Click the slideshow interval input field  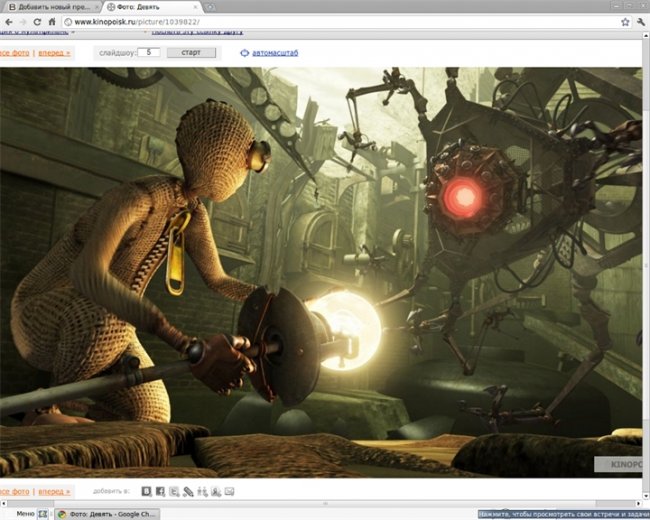pos(149,52)
